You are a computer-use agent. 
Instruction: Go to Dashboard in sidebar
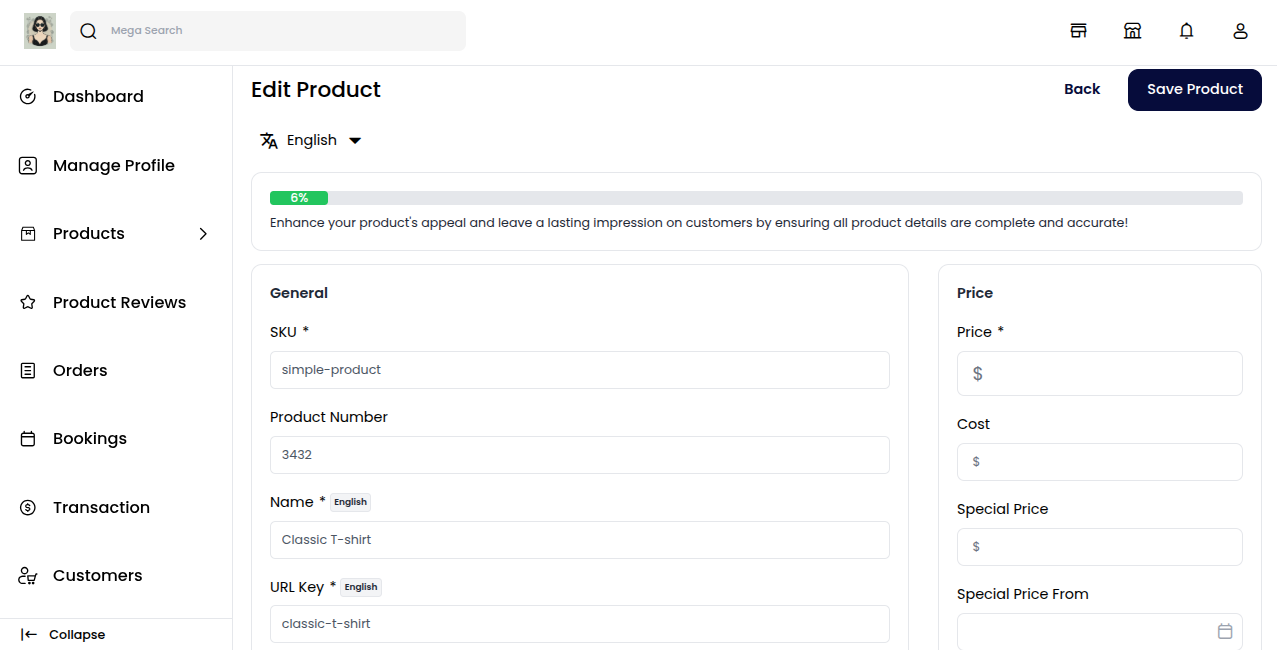point(98,97)
